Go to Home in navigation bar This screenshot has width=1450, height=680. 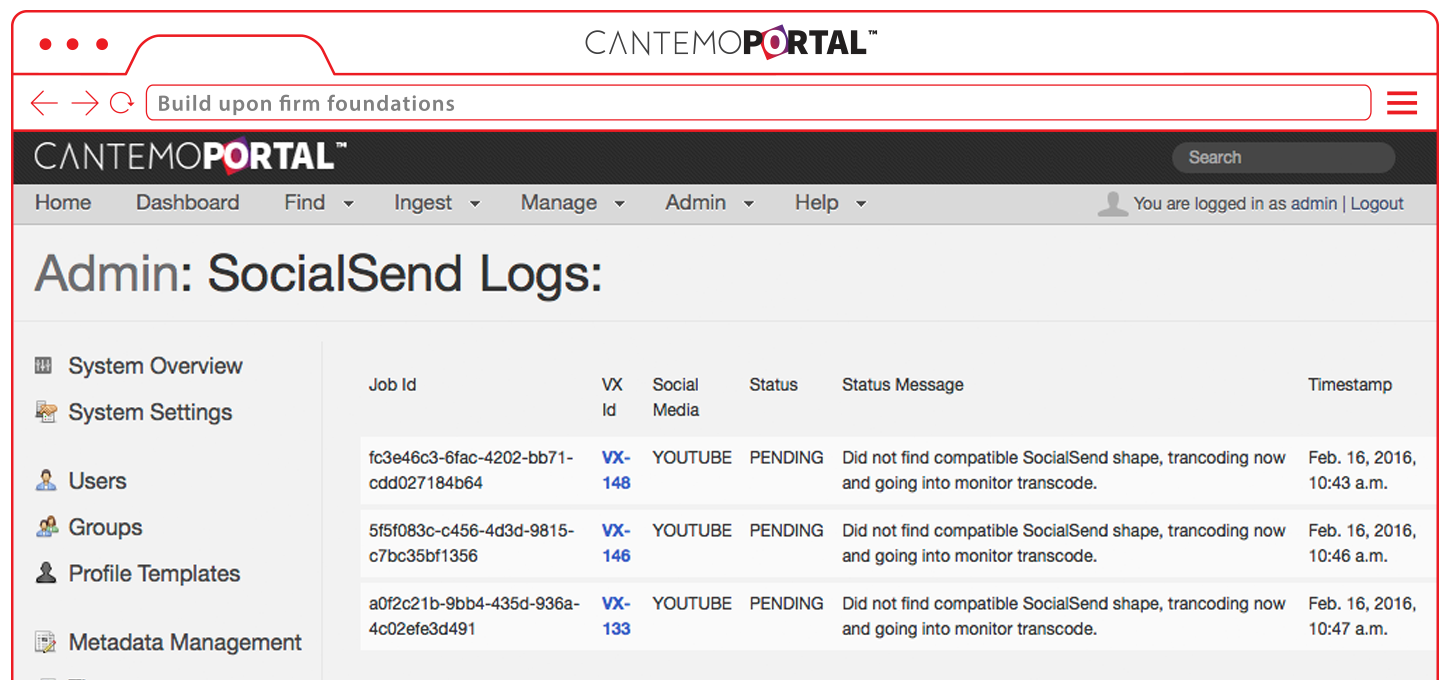coord(63,202)
